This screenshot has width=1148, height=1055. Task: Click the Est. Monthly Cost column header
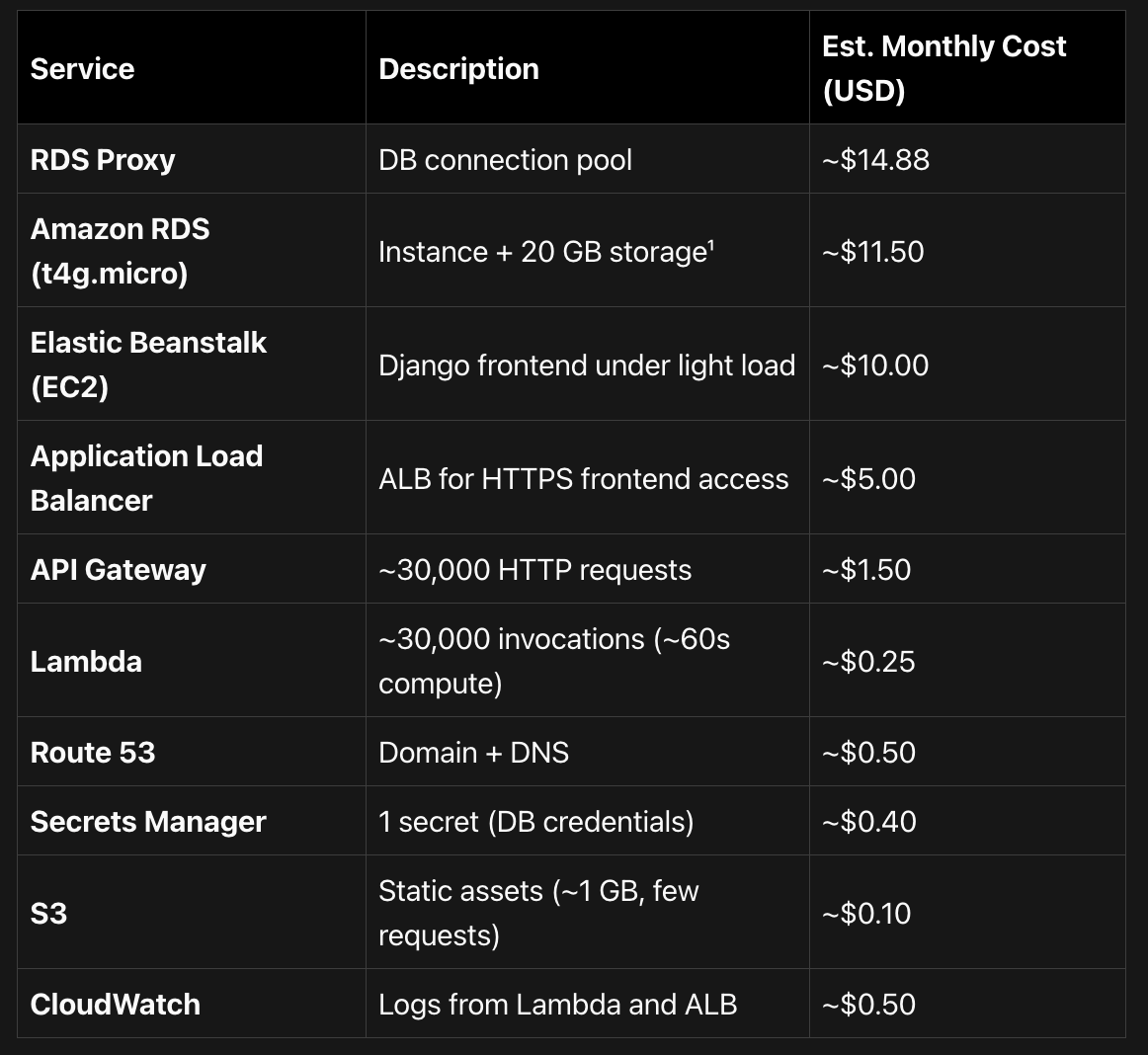point(943,68)
